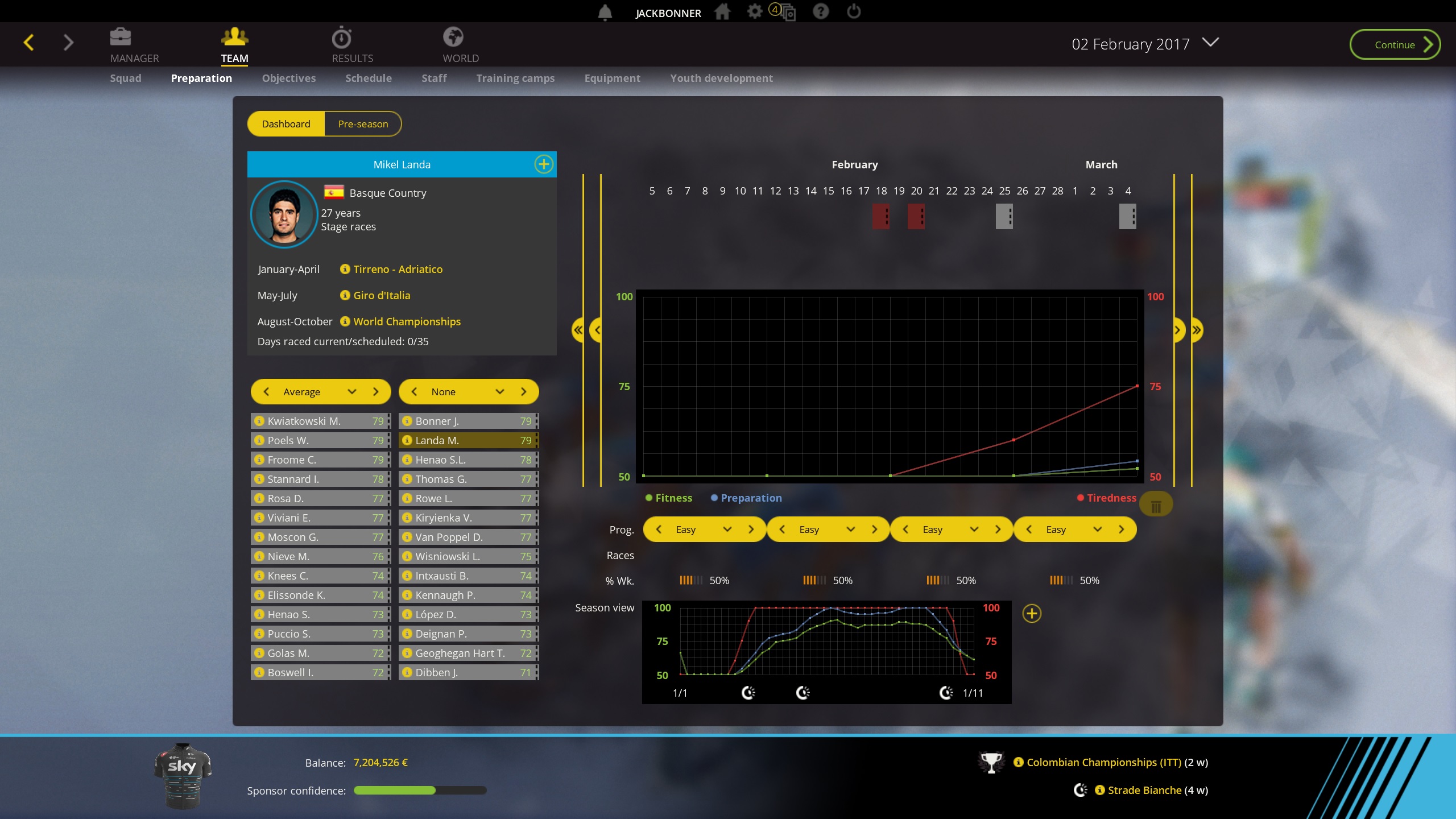
Task: Toggle the Fitness graph legend
Action: click(669, 498)
